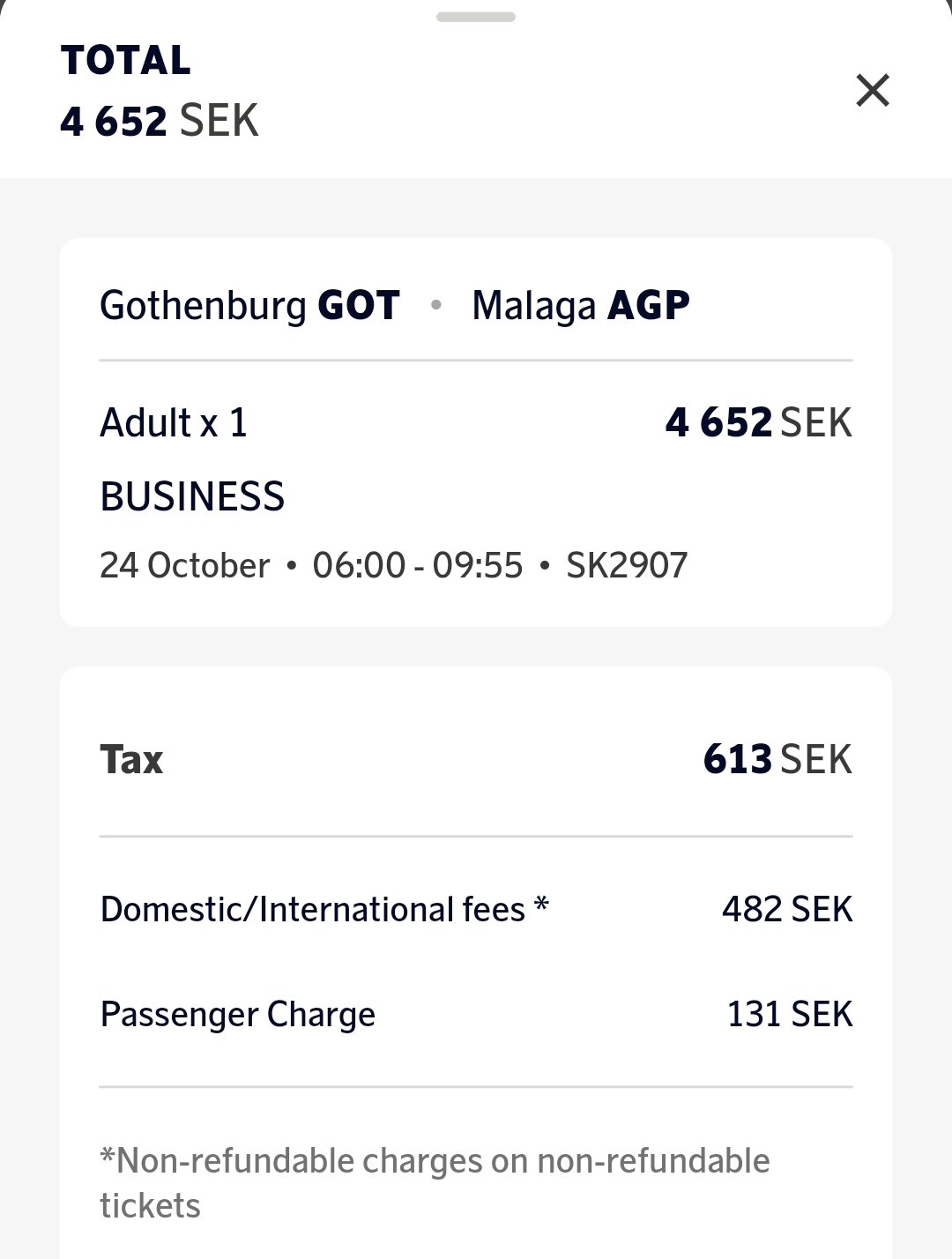952x1259 pixels.
Task: Tap the Adult x 1 passenger line
Action: tap(174, 423)
